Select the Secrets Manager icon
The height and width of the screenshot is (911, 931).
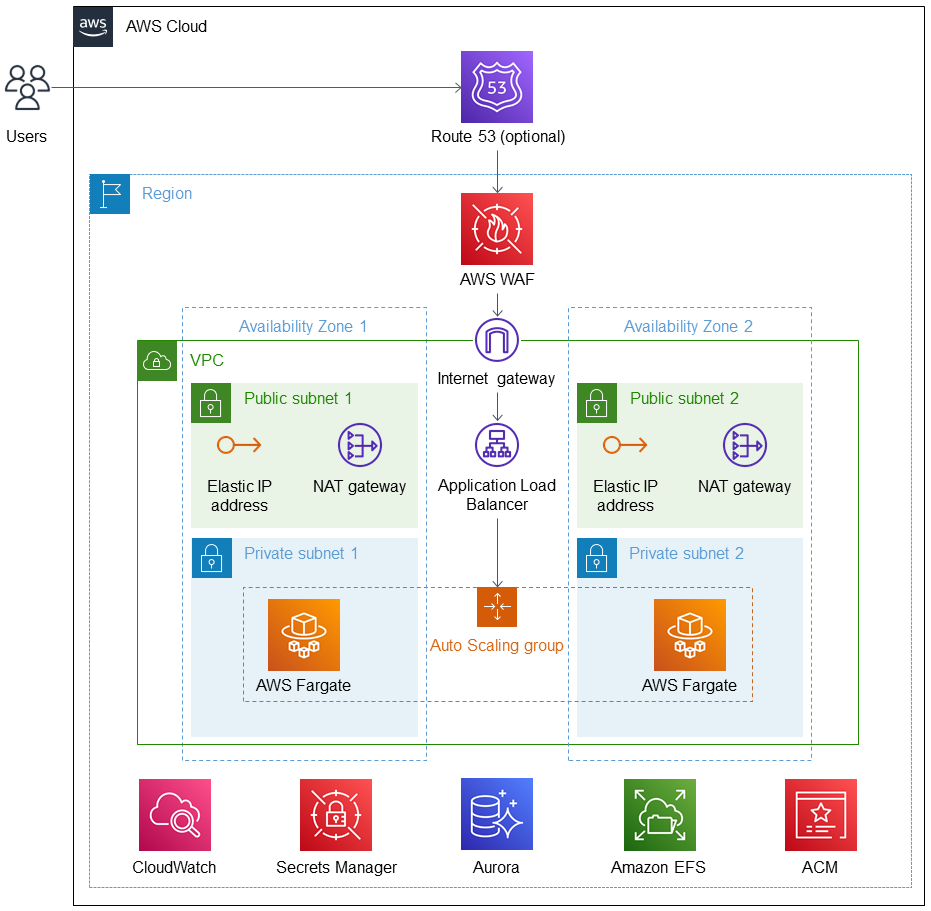pos(336,815)
